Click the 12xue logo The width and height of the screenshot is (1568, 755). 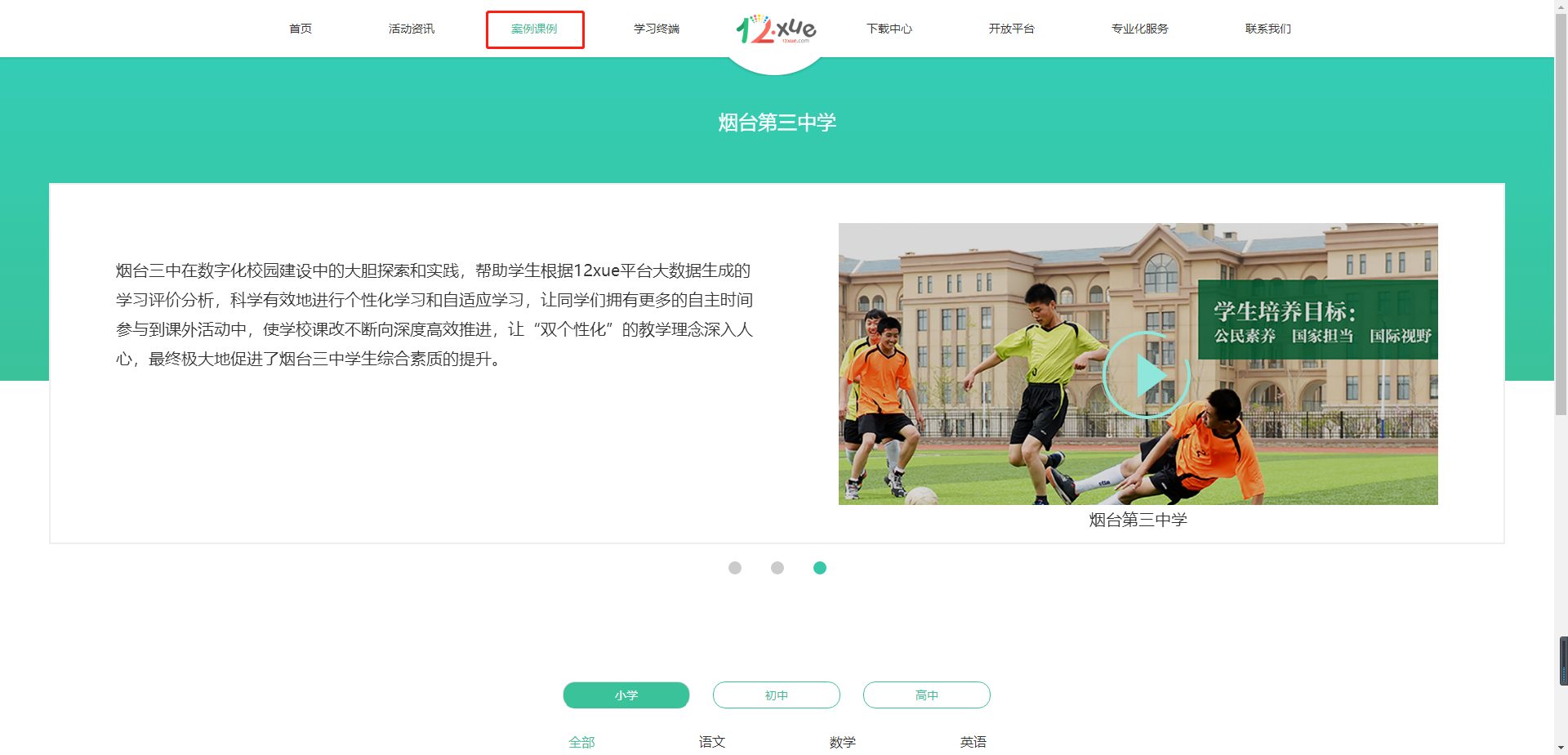[x=776, y=29]
